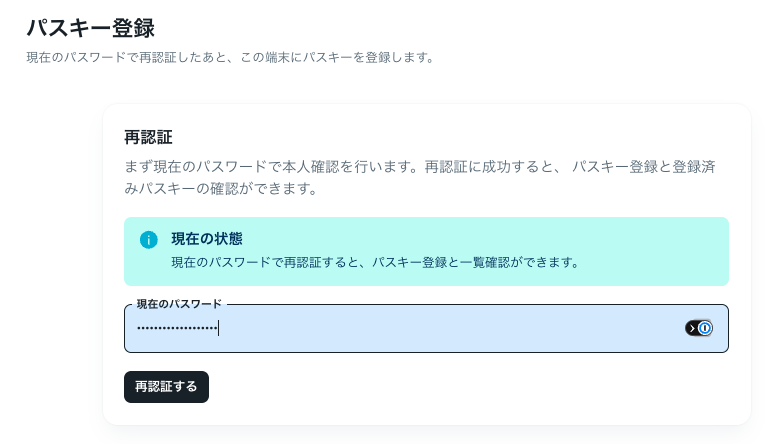This screenshot has width=765, height=444.
Task: Click the teal banner text about 一覧確認
Action: [x=374, y=262]
